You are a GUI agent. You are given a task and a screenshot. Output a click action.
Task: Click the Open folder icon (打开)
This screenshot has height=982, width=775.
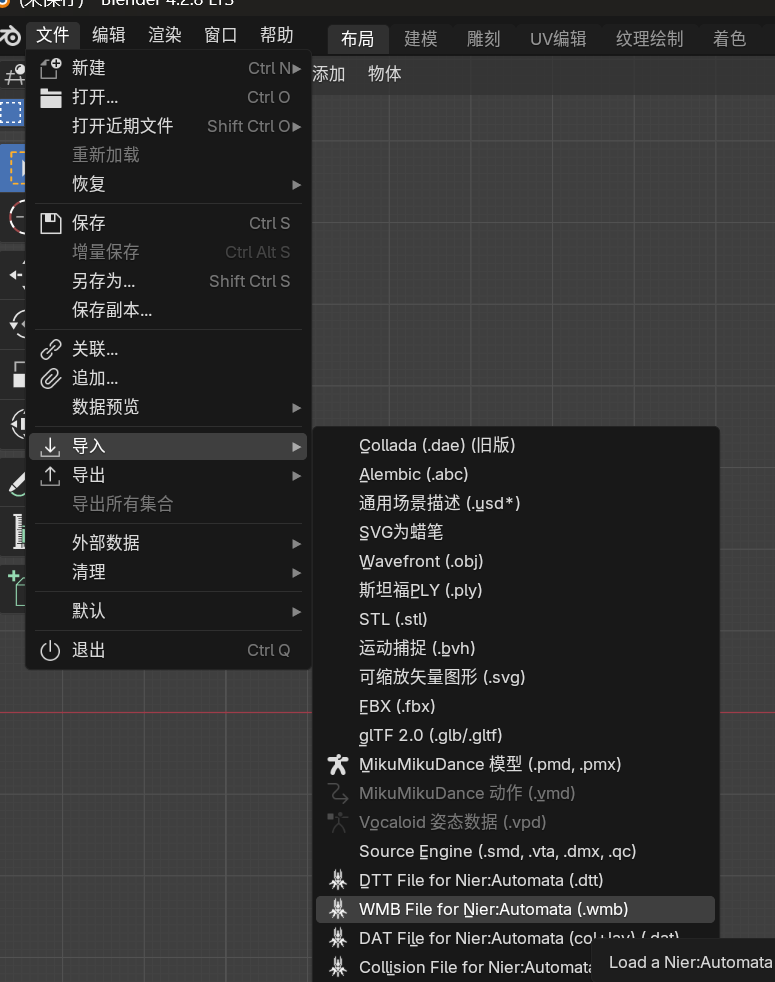tap(50, 98)
